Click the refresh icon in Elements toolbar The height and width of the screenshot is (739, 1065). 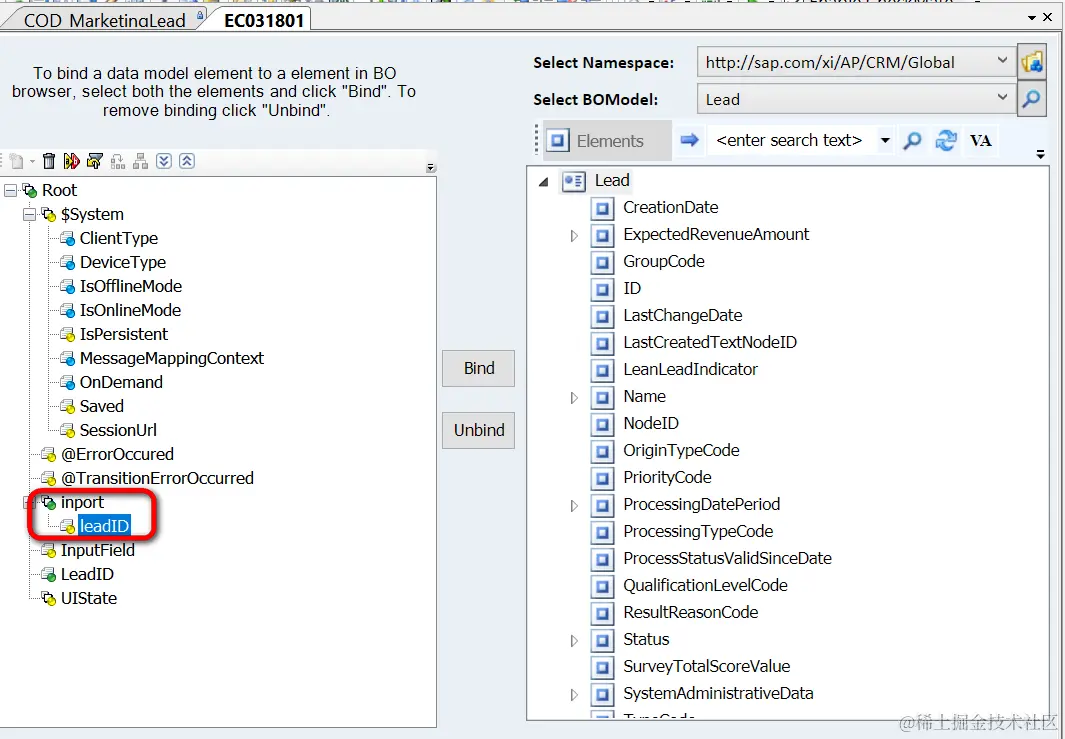click(945, 141)
